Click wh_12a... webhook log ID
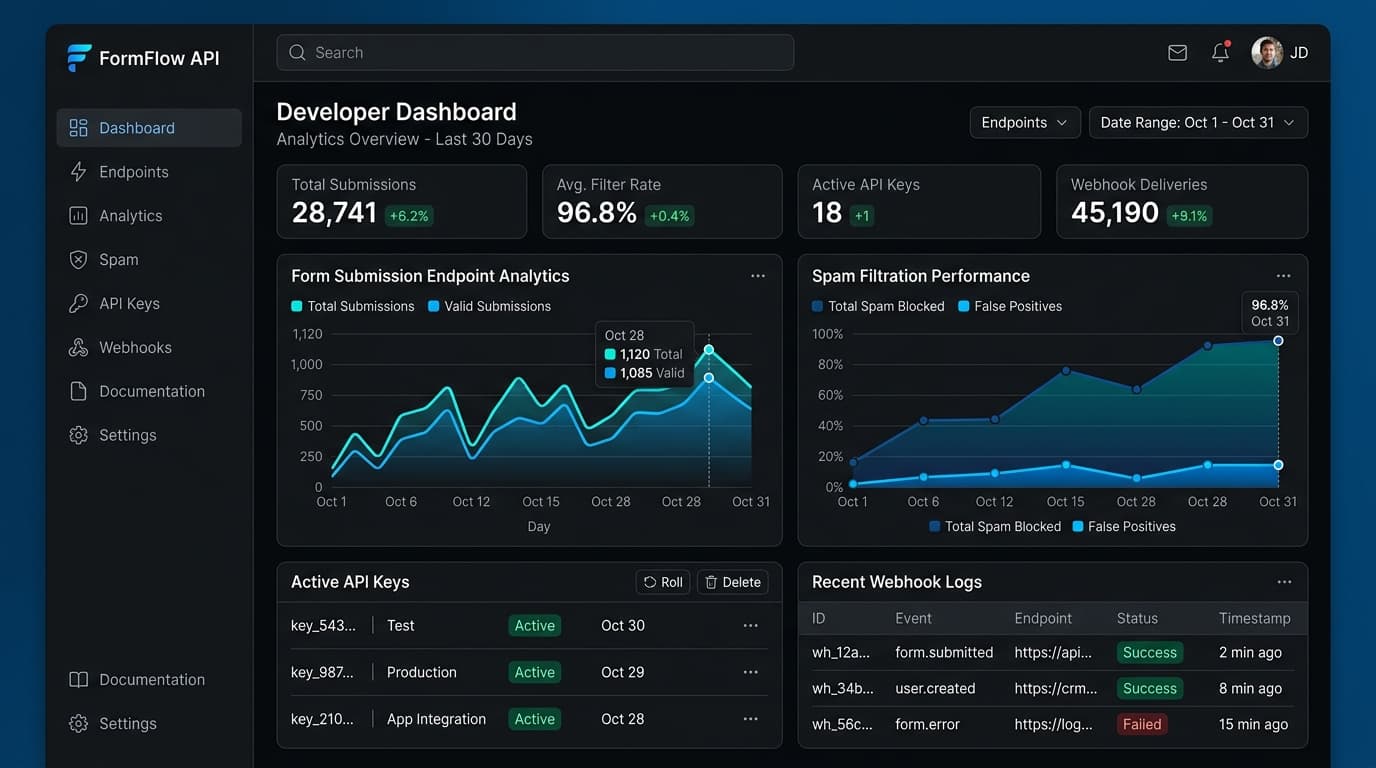Screen dimensions: 1376x768 pos(841,653)
